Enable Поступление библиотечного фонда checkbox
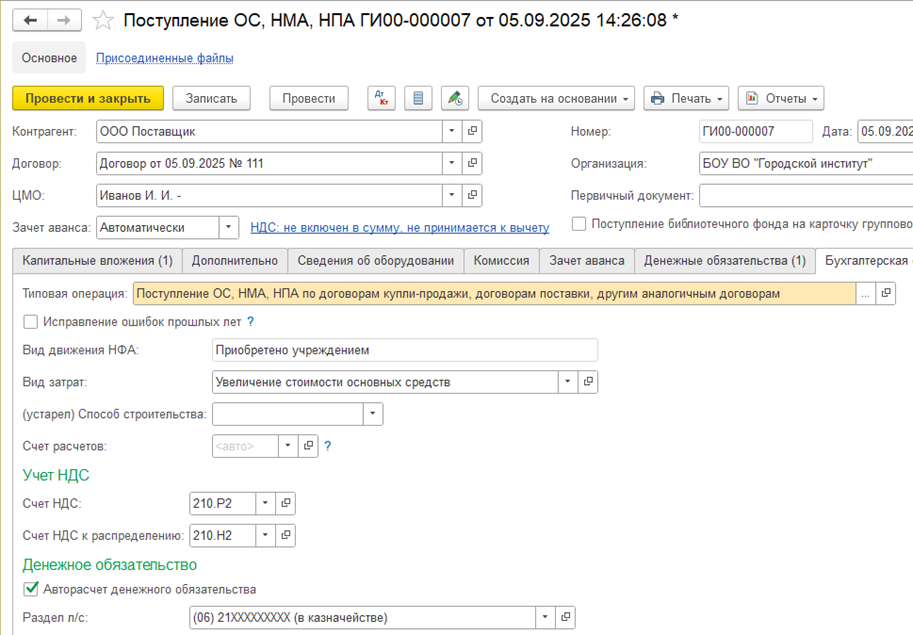913x635 pixels. tap(579, 224)
